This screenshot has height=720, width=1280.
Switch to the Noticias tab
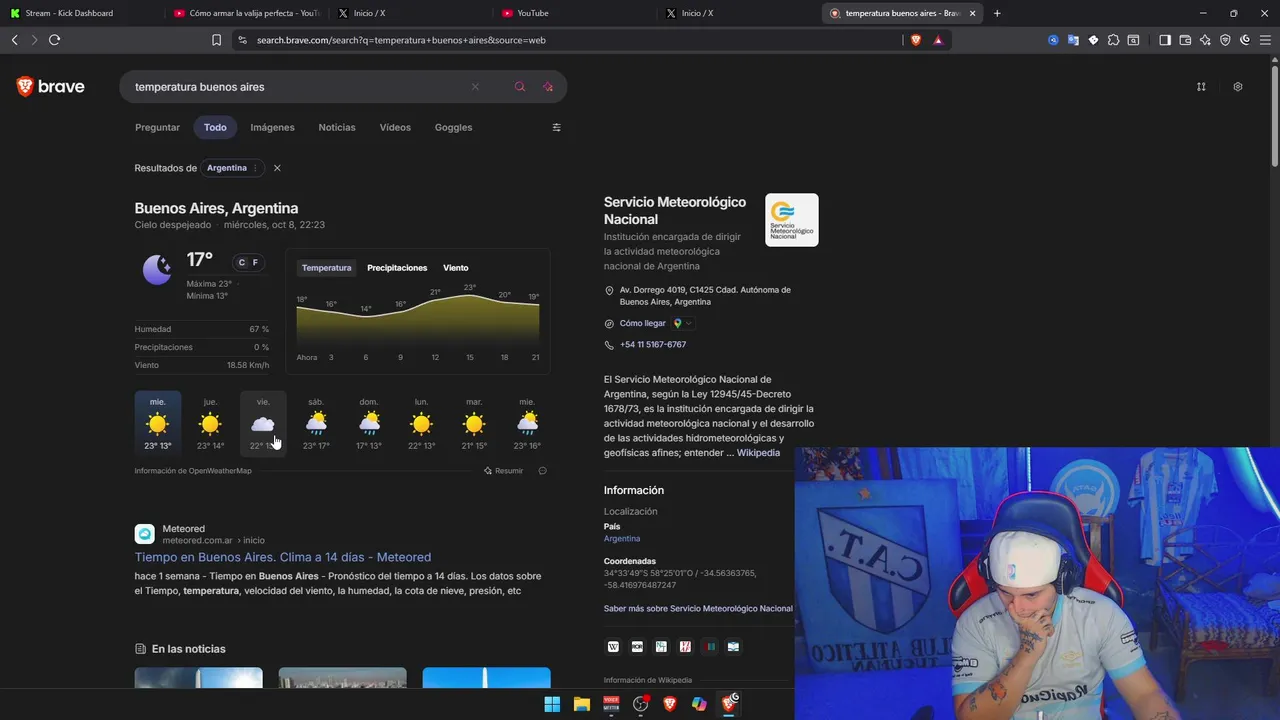click(x=337, y=127)
